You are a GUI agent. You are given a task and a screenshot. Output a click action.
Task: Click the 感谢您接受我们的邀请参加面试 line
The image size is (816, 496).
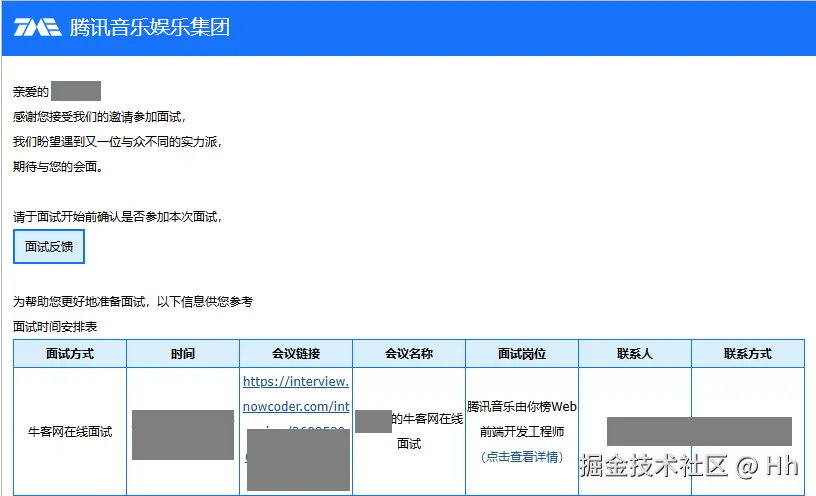click(x=99, y=117)
